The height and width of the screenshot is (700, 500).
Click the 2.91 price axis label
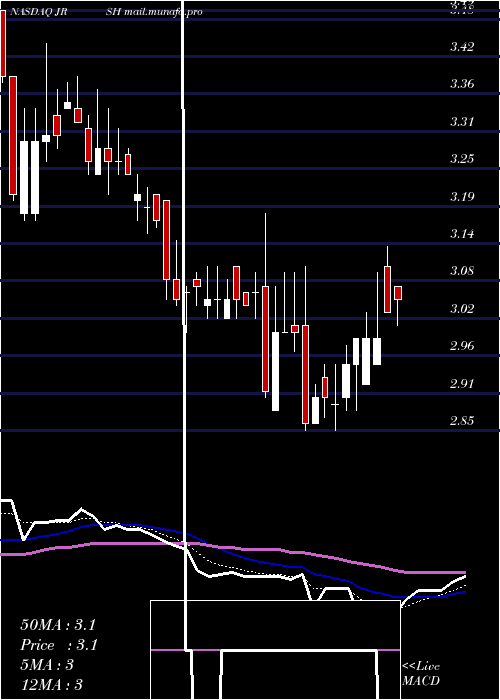coord(462,383)
